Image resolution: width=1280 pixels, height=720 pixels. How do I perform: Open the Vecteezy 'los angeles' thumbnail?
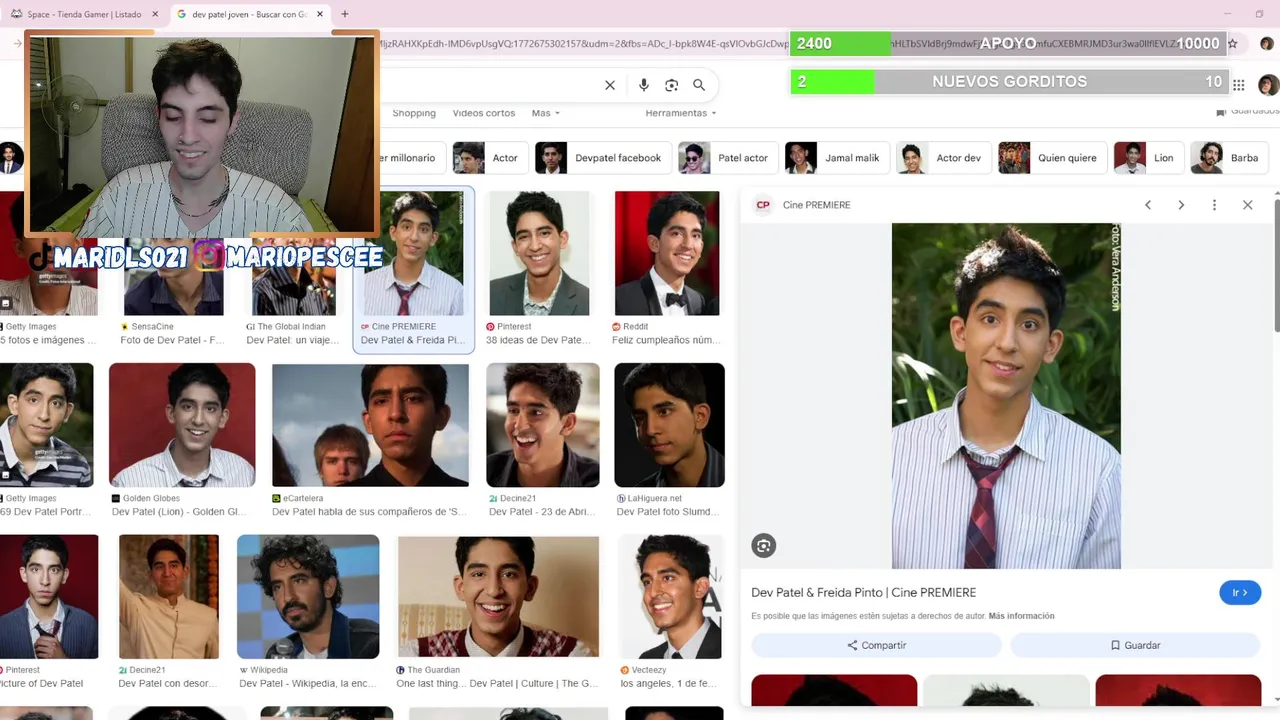[670, 597]
